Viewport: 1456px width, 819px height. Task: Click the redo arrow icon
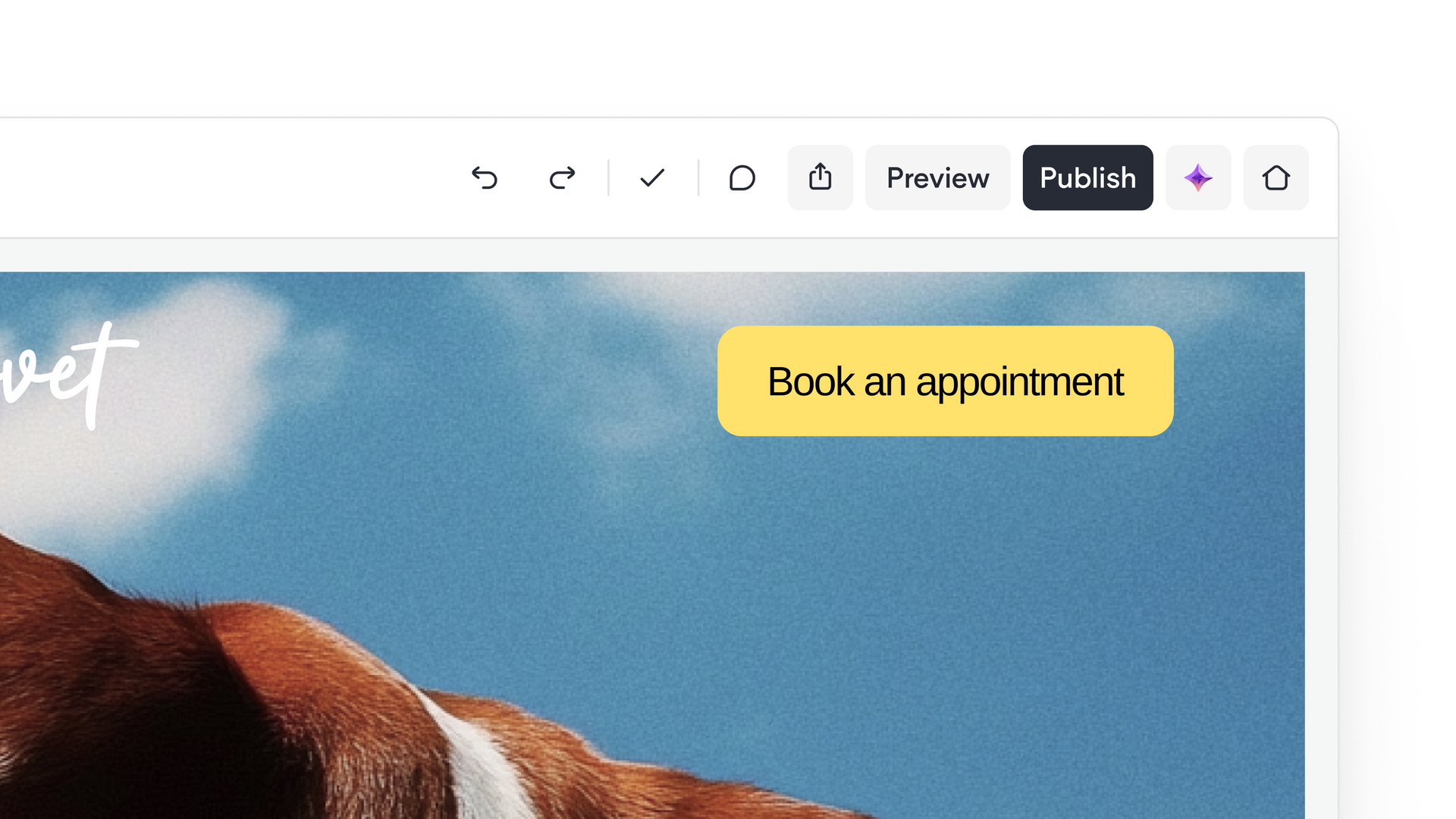562,177
